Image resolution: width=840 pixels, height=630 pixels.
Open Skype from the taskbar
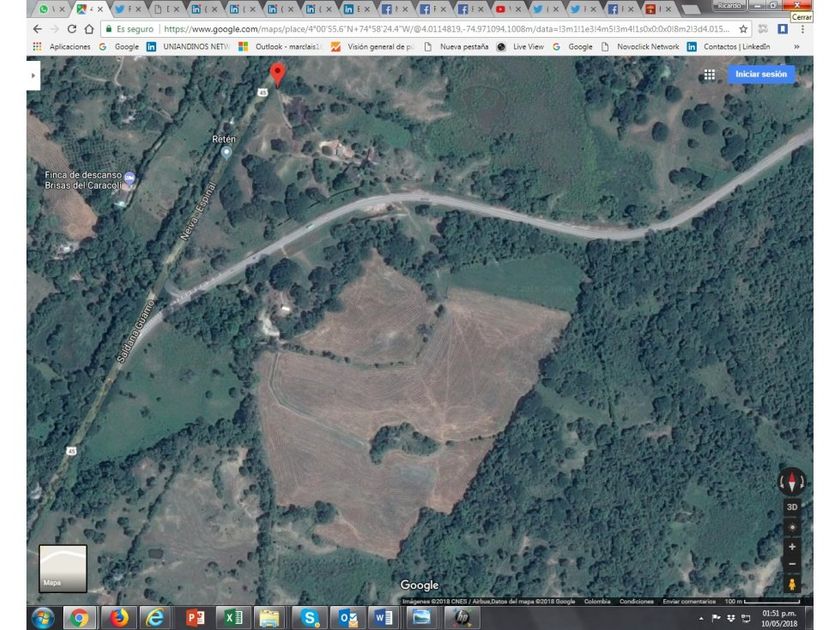[x=309, y=618]
